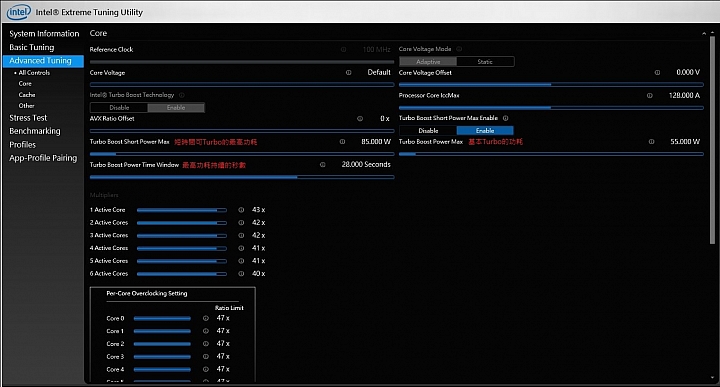Enable Intel Turbo Boost Technology
The width and height of the screenshot is (720, 387).
[x=176, y=107]
